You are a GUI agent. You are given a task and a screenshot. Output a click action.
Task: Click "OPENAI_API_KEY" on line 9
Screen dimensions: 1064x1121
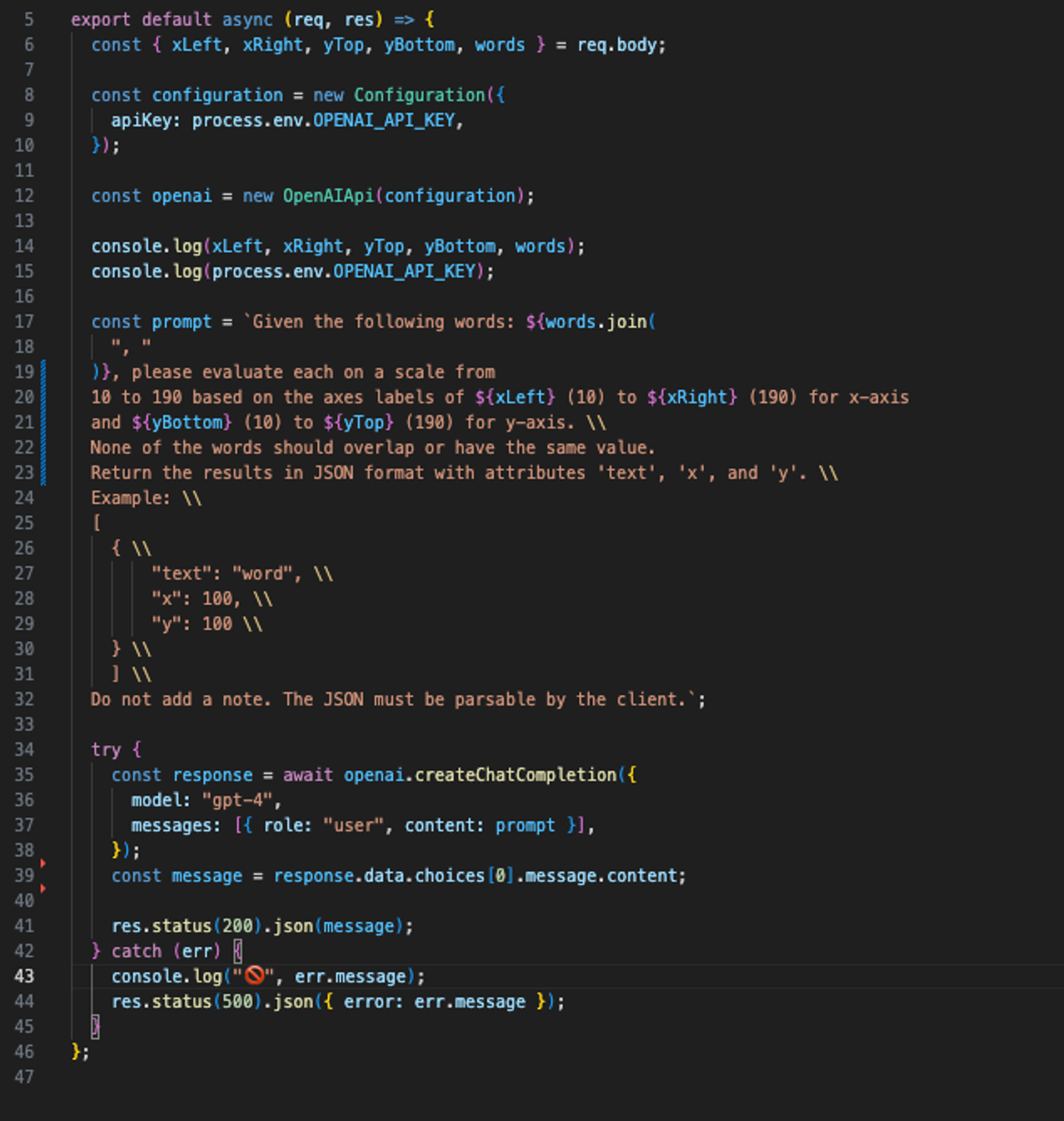(384, 121)
